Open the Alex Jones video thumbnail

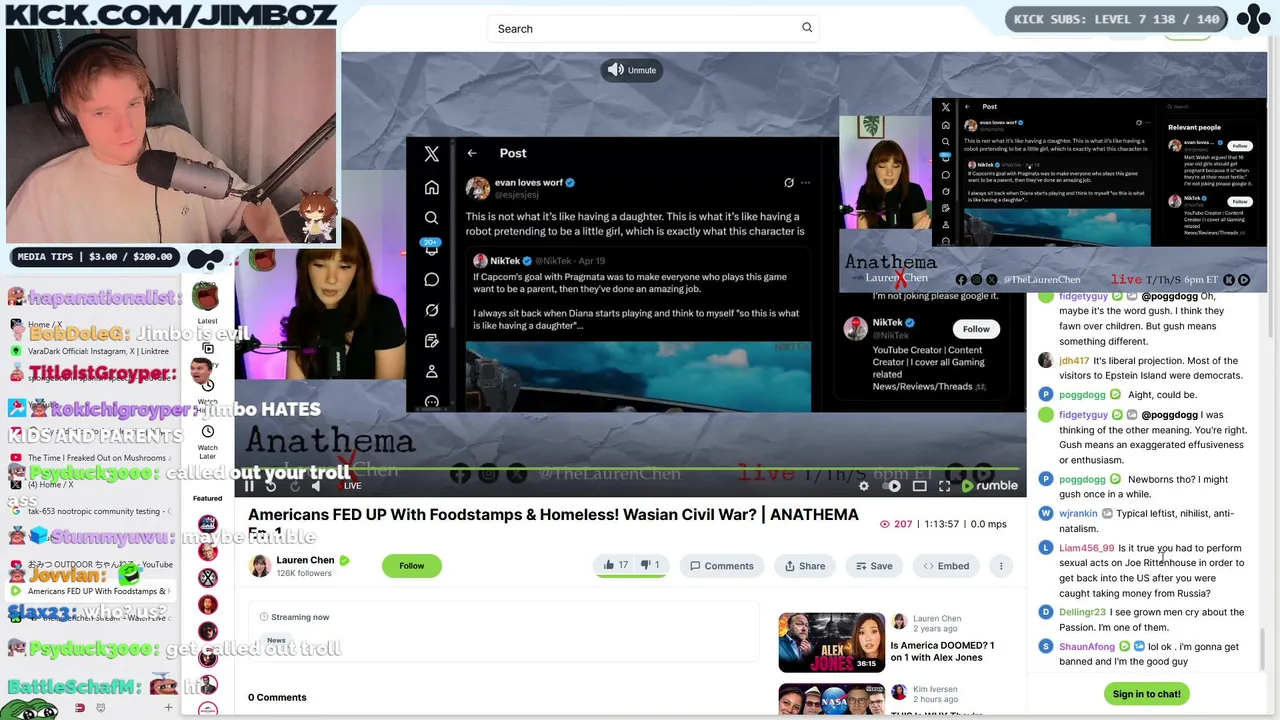pyautogui.click(x=831, y=642)
